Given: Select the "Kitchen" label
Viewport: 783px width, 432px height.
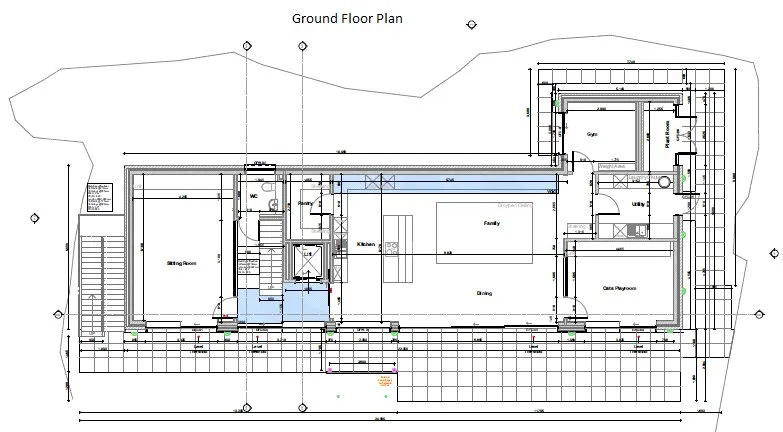Looking at the screenshot, I should point(366,244).
